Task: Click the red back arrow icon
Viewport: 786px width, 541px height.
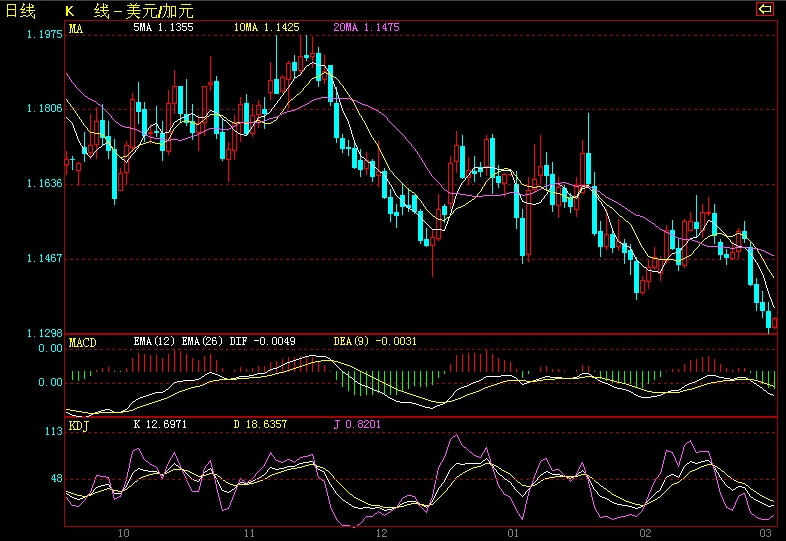Action: pos(764,9)
